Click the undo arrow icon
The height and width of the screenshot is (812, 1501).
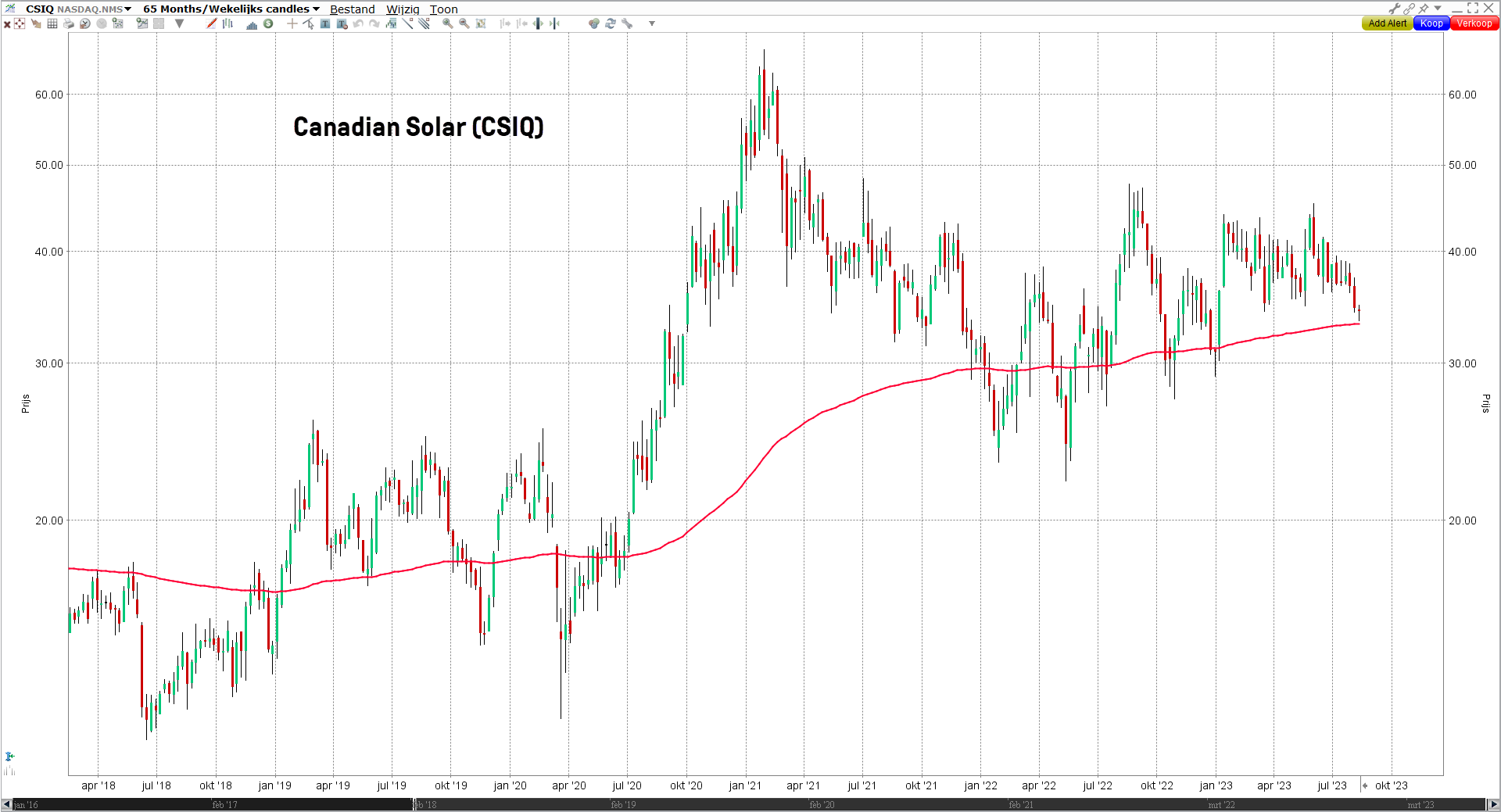[x=358, y=23]
